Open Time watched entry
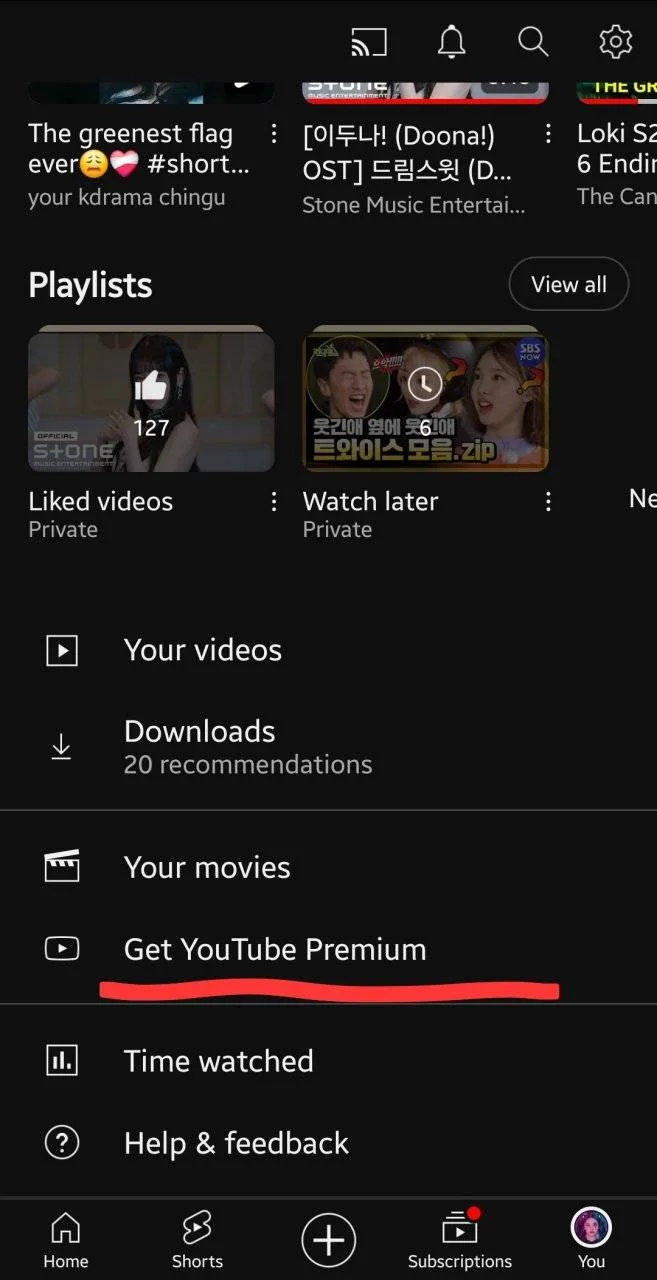 [x=328, y=1060]
